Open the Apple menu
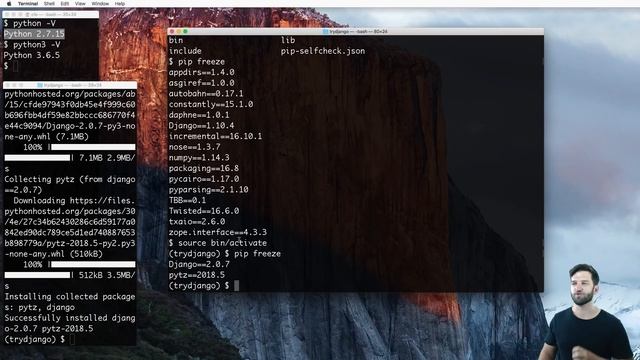 [9, 3]
